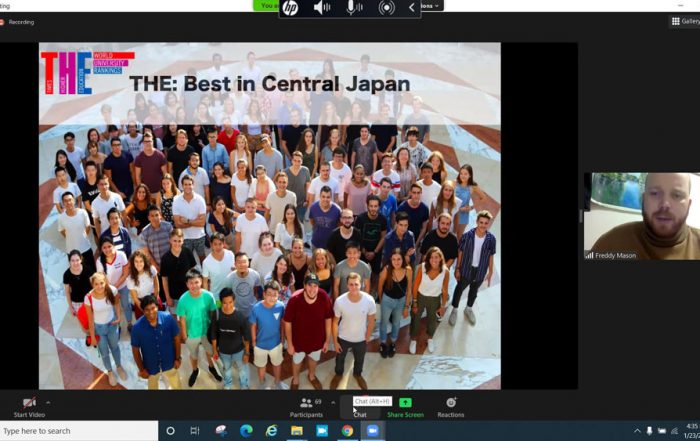The height and width of the screenshot is (441, 700).
Task: Click the shared slide showing 'THE: Best in Central Japan'
Action: coord(270,216)
